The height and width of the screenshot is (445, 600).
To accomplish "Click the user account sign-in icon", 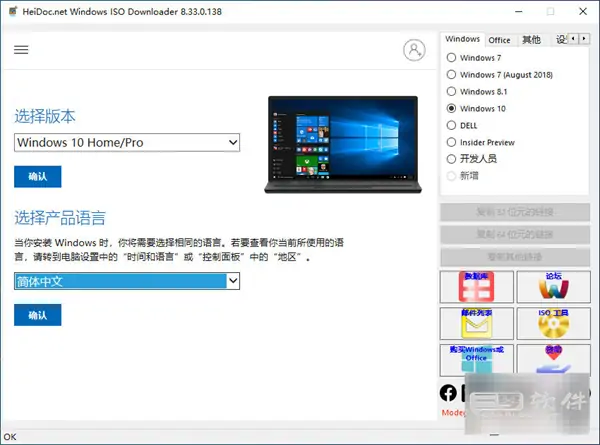I will click(414, 50).
